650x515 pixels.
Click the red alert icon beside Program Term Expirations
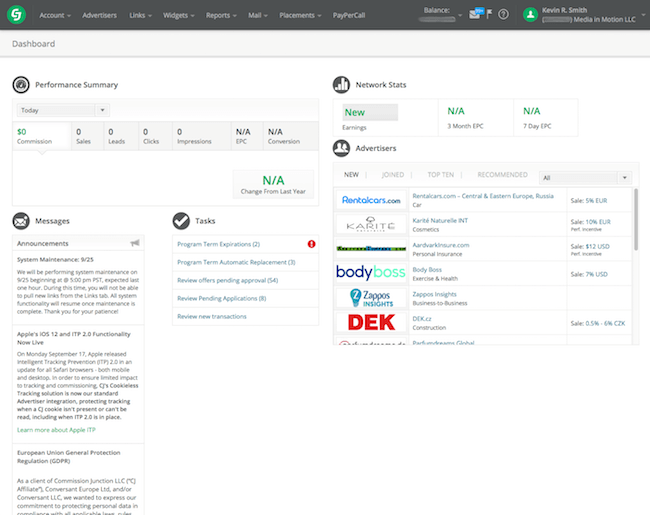[x=312, y=244]
